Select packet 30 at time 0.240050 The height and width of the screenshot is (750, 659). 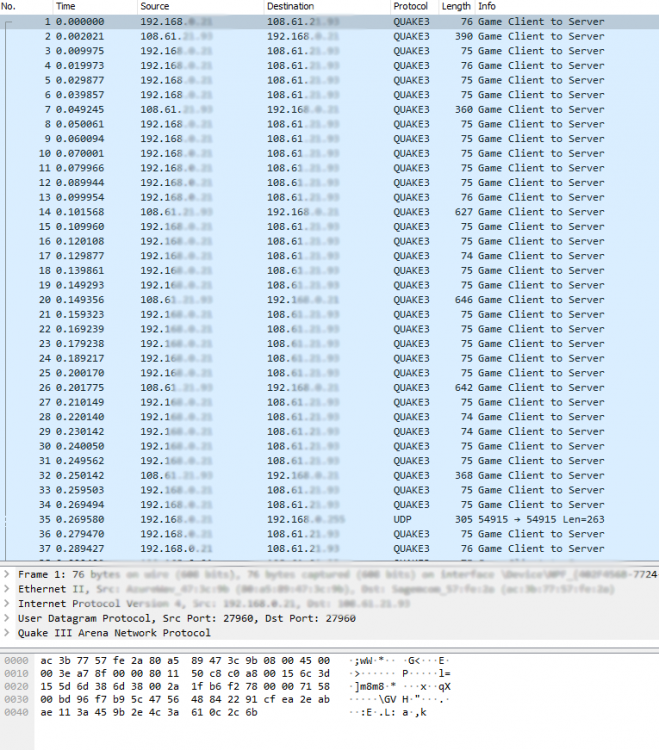330,446
